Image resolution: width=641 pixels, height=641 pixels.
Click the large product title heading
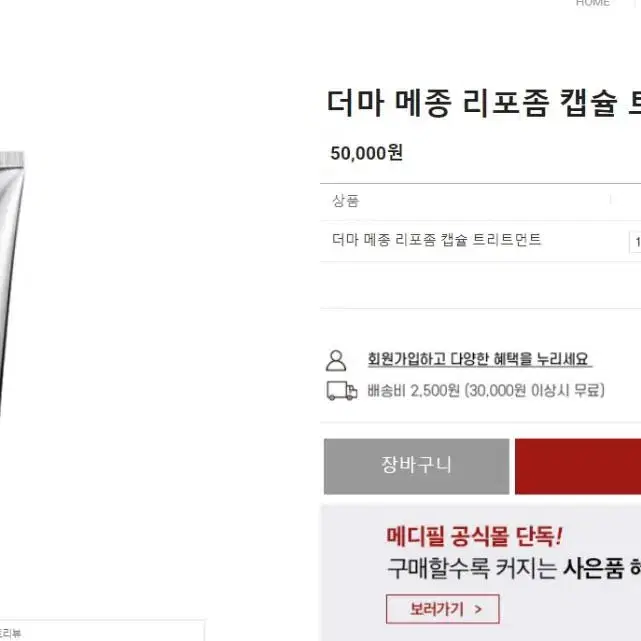click(x=484, y=103)
